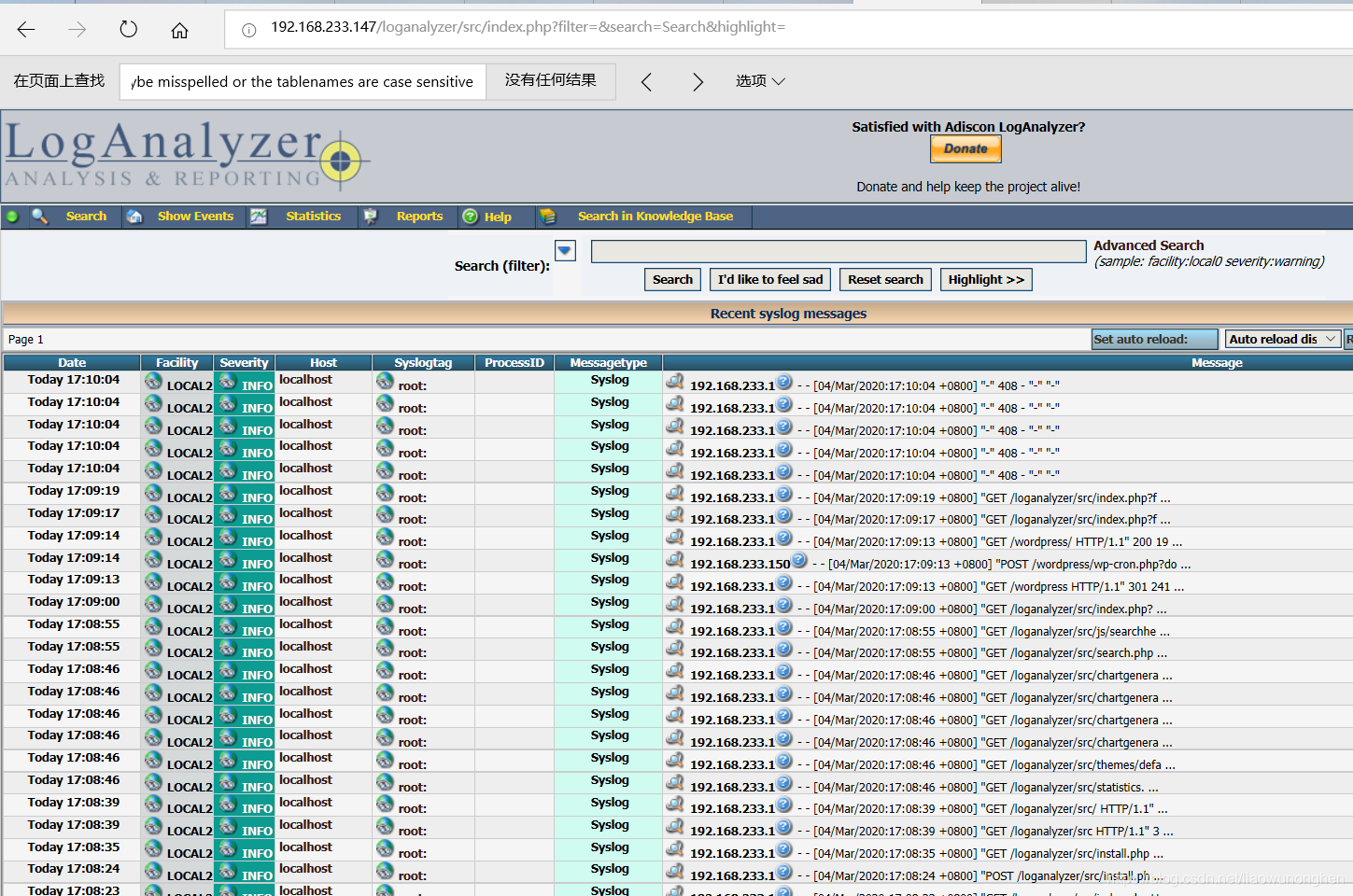Click IP 192.168.233.150 message
The image size is (1353, 896).
pos(740,564)
